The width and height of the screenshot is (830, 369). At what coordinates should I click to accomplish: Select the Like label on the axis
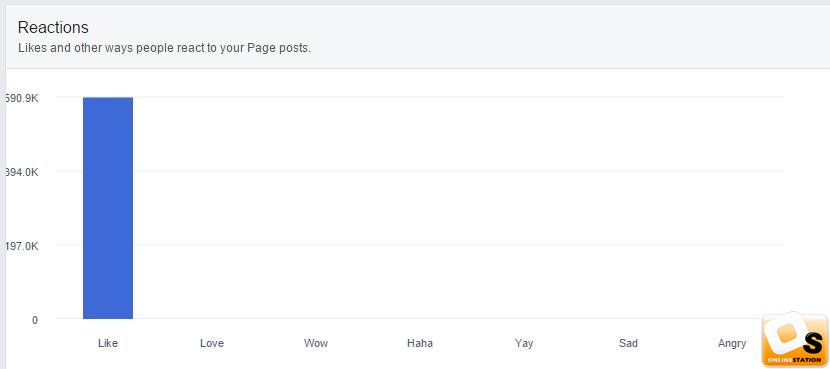coord(108,343)
